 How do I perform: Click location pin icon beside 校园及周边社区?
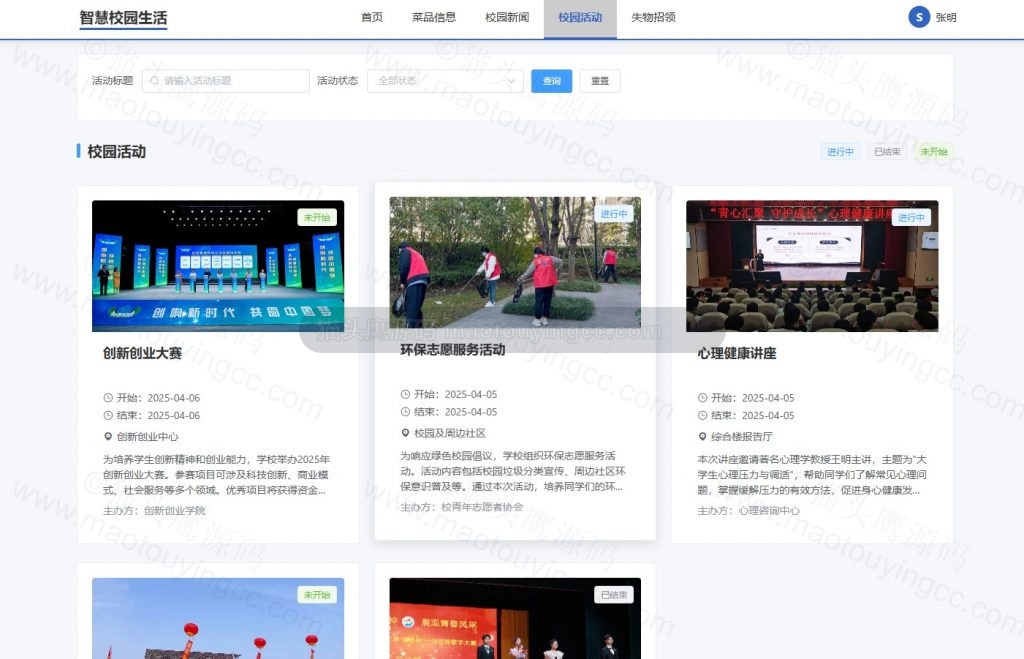pos(405,433)
